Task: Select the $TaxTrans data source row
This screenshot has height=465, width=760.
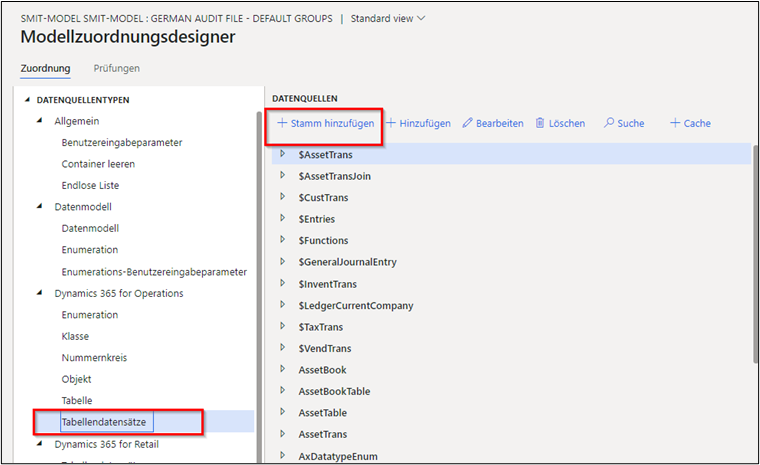Action: (x=323, y=327)
